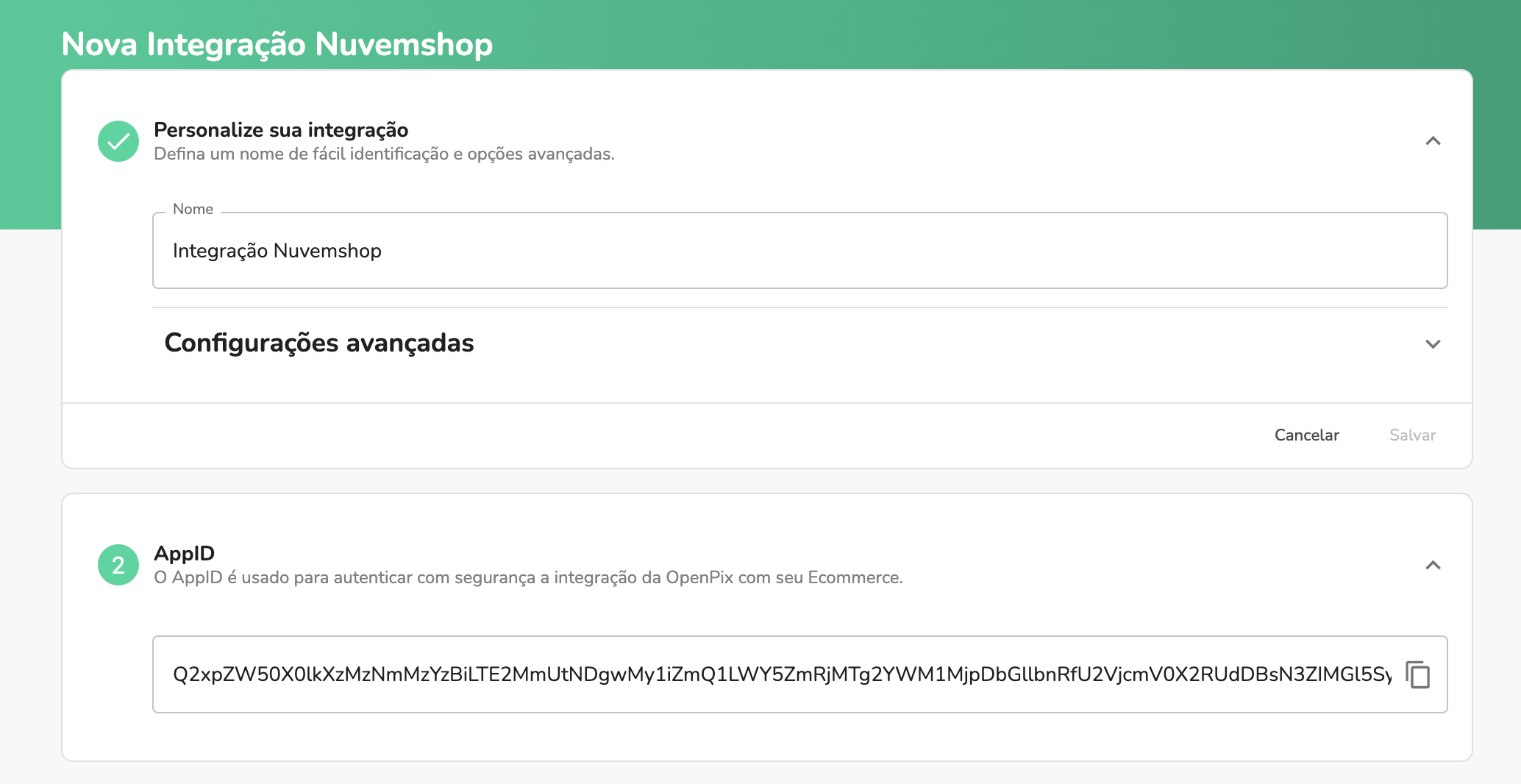Copy the AppID using the copy icon
The height and width of the screenshot is (784, 1521).
pos(1417,674)
